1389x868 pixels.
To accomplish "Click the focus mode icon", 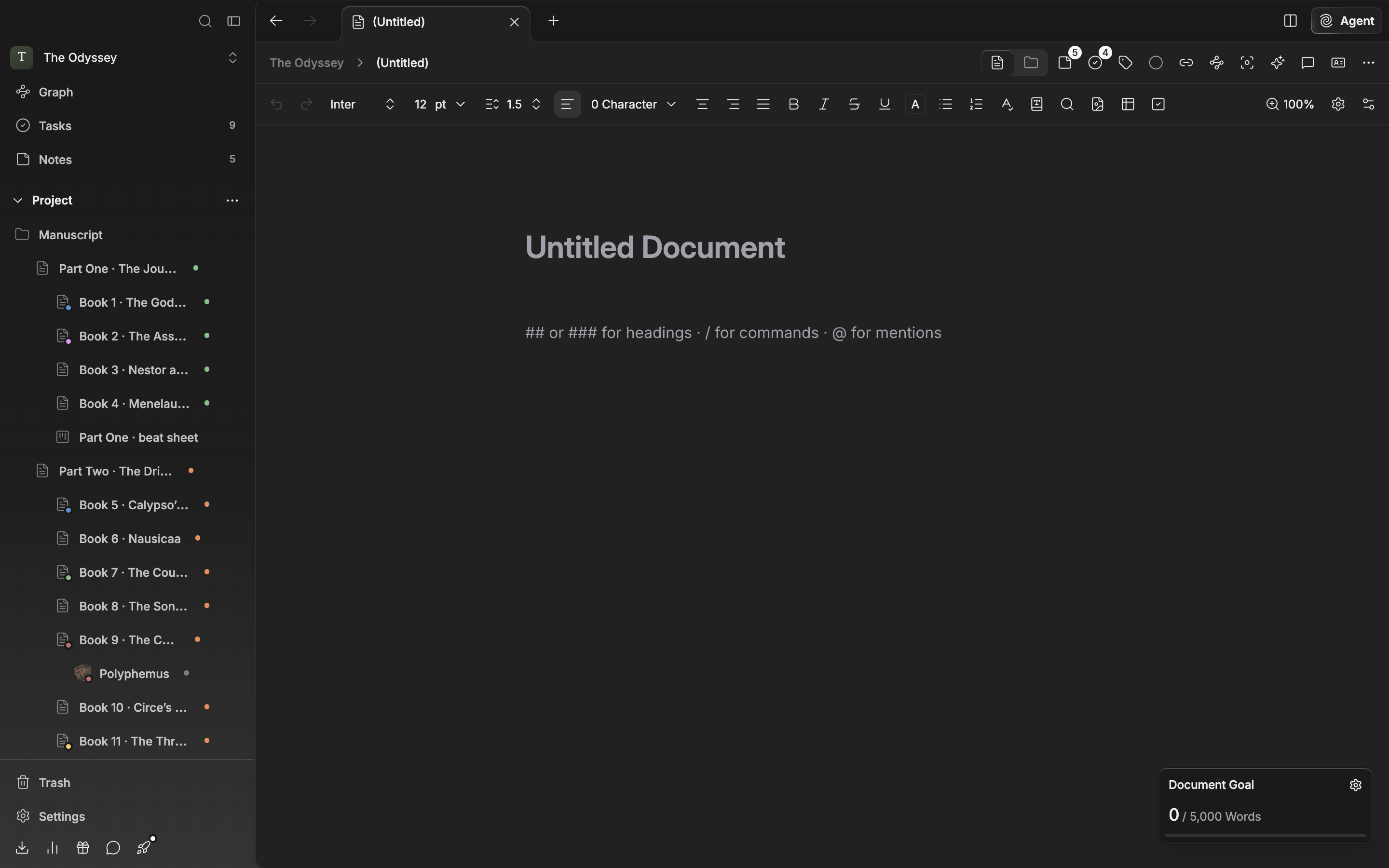I will 1247,63.
